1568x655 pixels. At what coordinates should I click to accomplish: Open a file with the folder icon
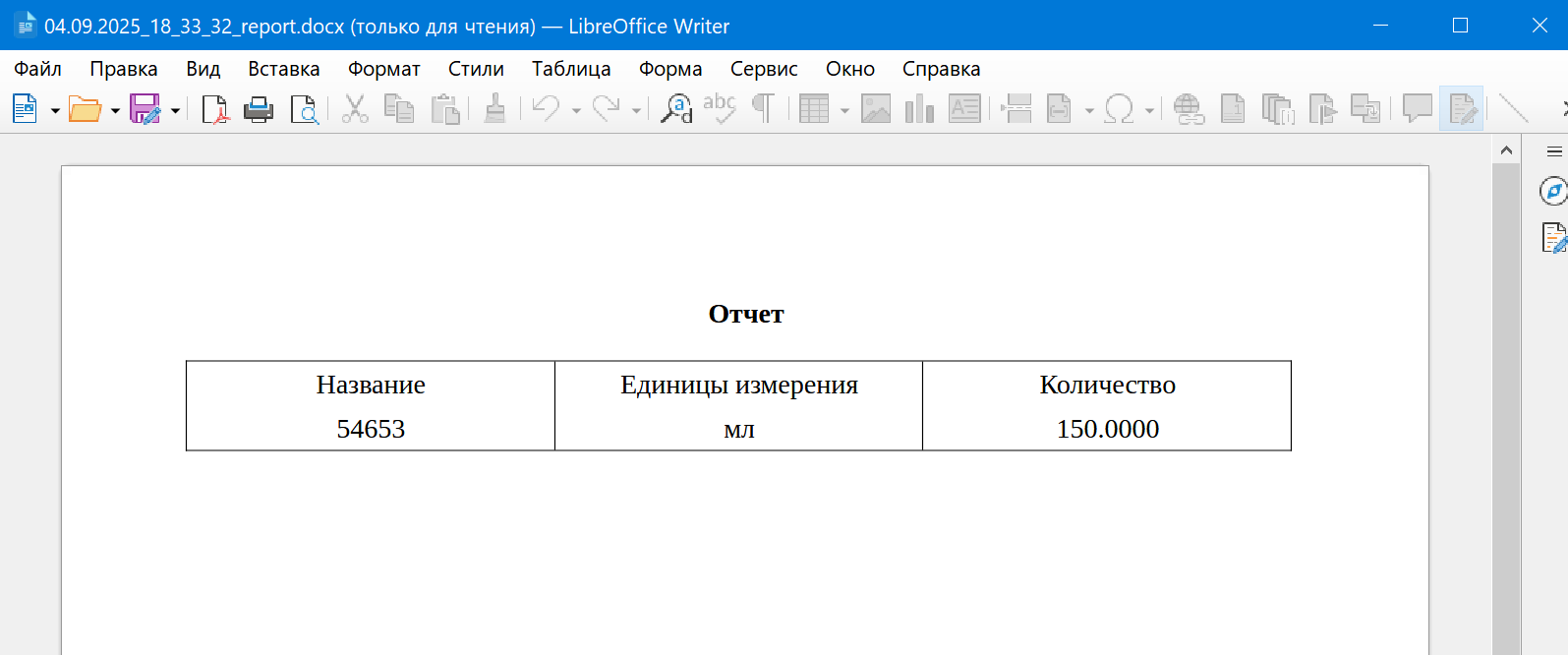click(85, 108)
